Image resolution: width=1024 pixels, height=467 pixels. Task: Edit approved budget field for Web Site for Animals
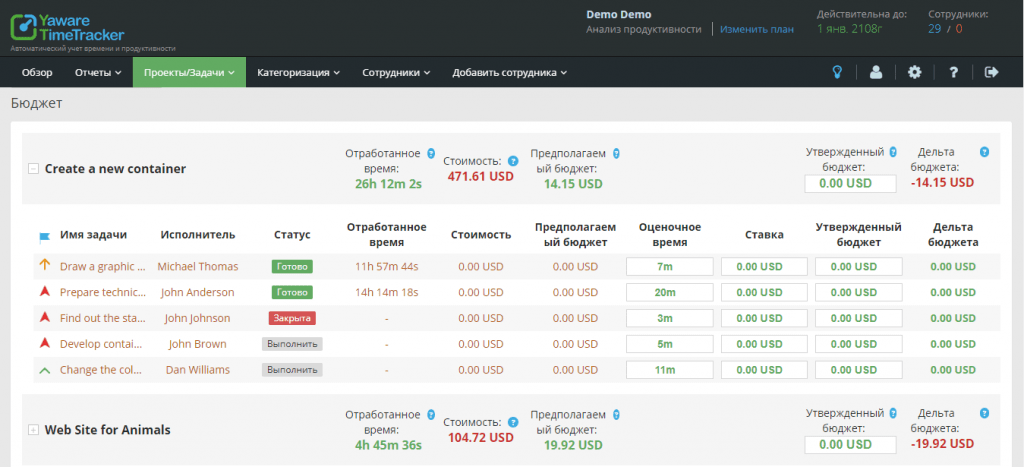click(x=850, y=445)
